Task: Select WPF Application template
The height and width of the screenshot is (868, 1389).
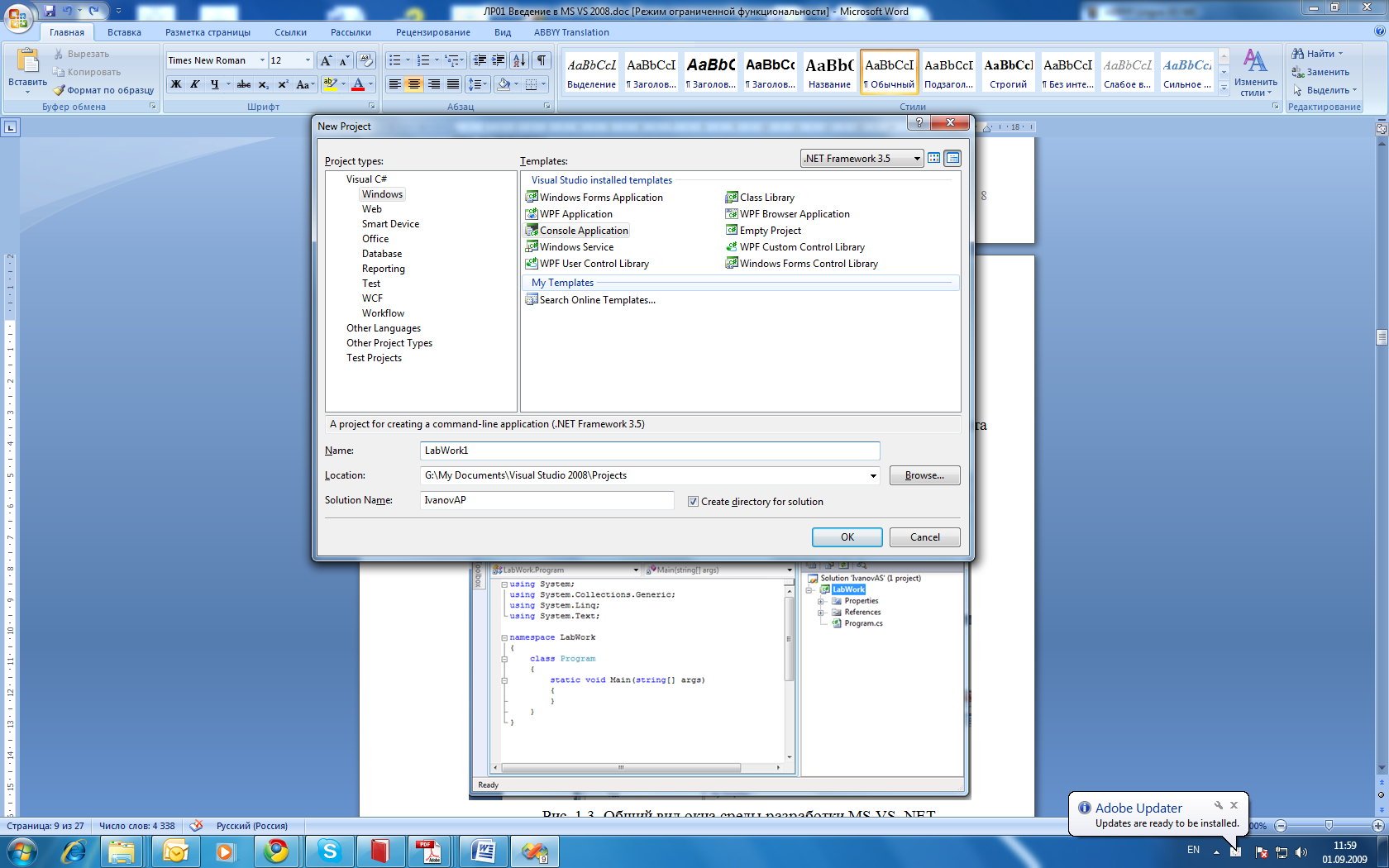Action: coord(569,214)
